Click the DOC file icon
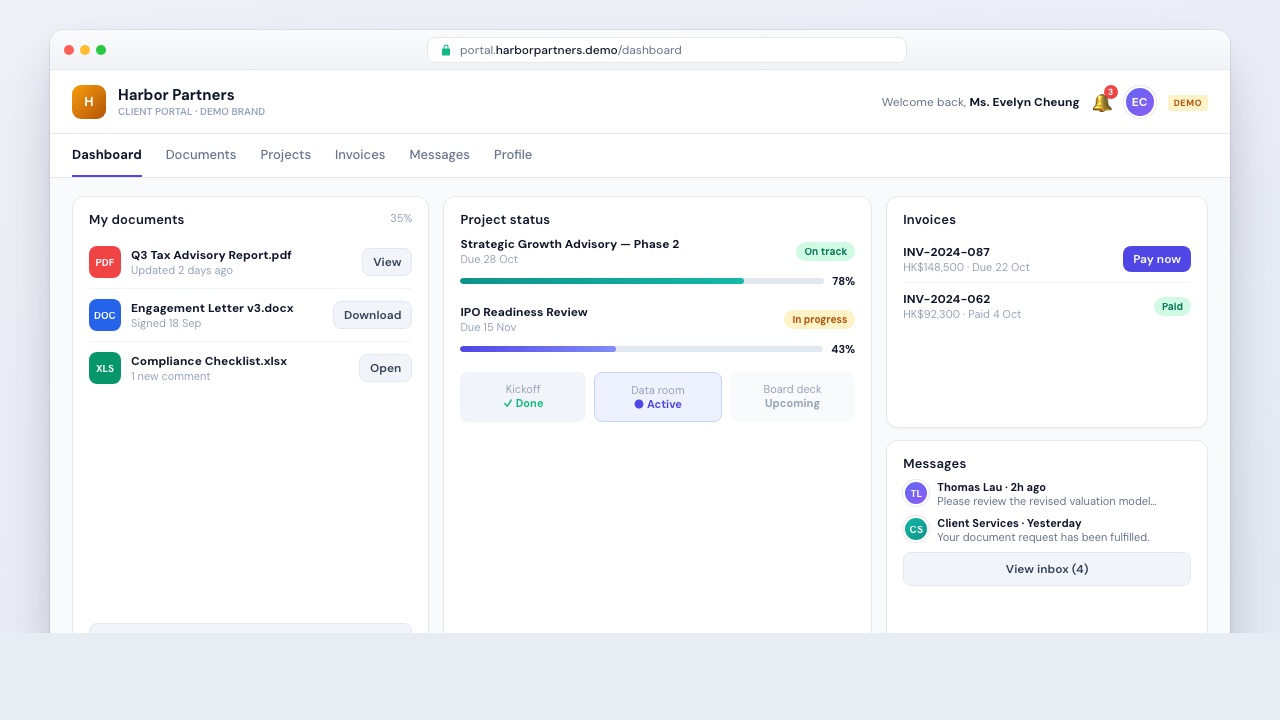Image resolution: width=1280 pixels, height=720 pixels. [105, 315]
